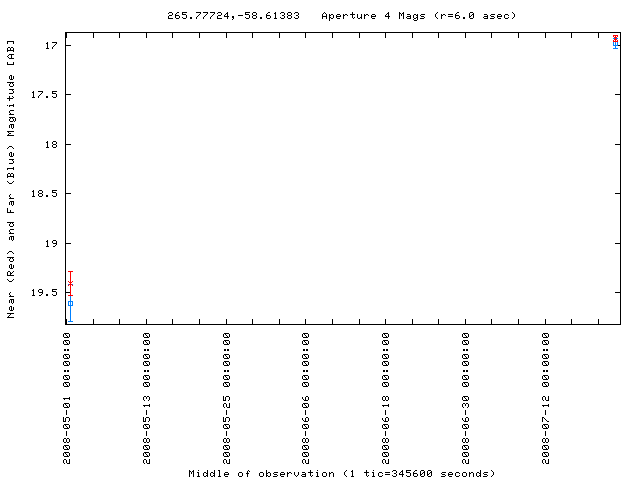The width and height of the screenshot is (640, 480).
Task: Select the blue far-UV square point near 19.6 magnitude
Action: [70, 304]
